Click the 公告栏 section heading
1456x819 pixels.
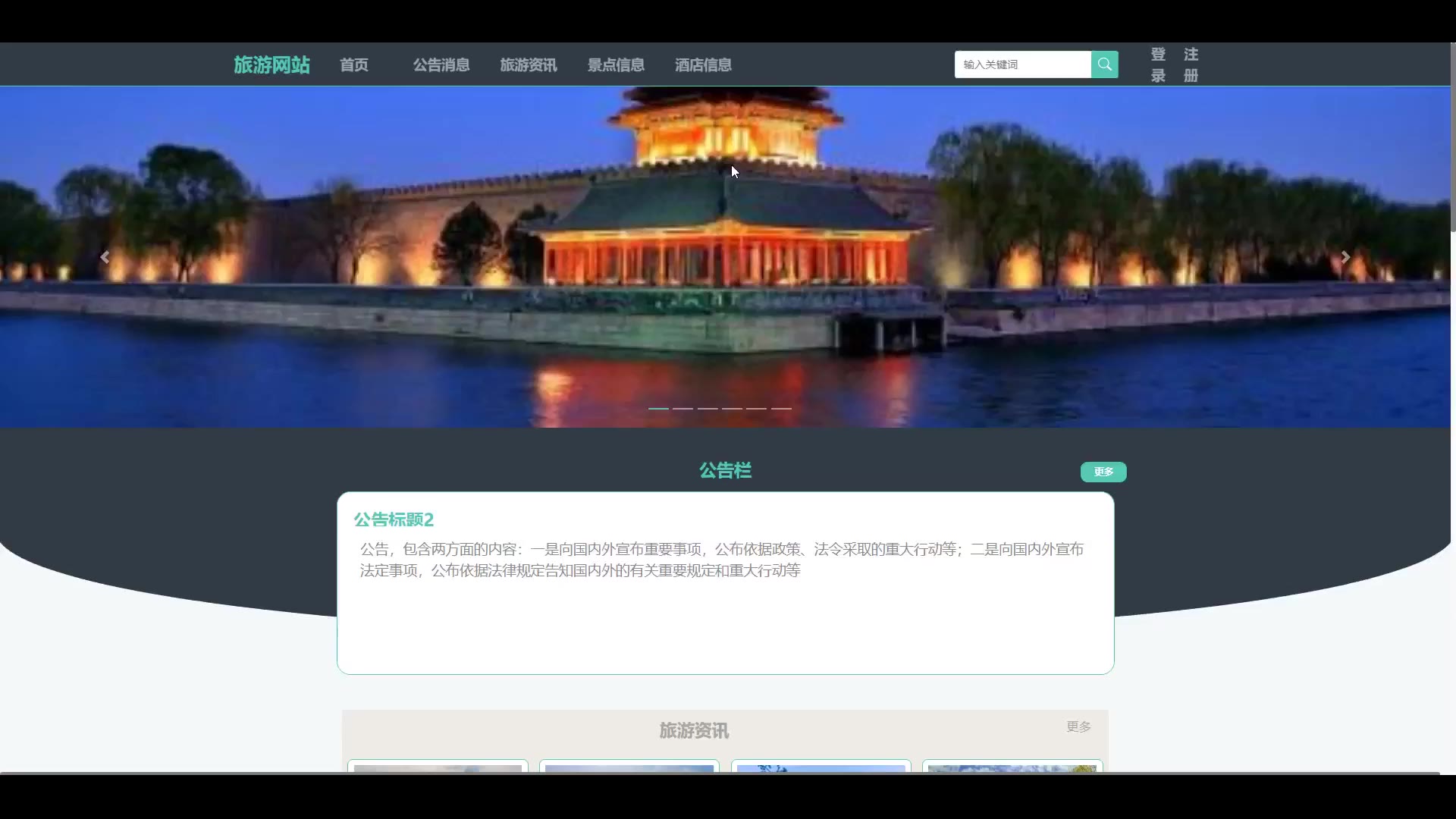coord(725,470)
